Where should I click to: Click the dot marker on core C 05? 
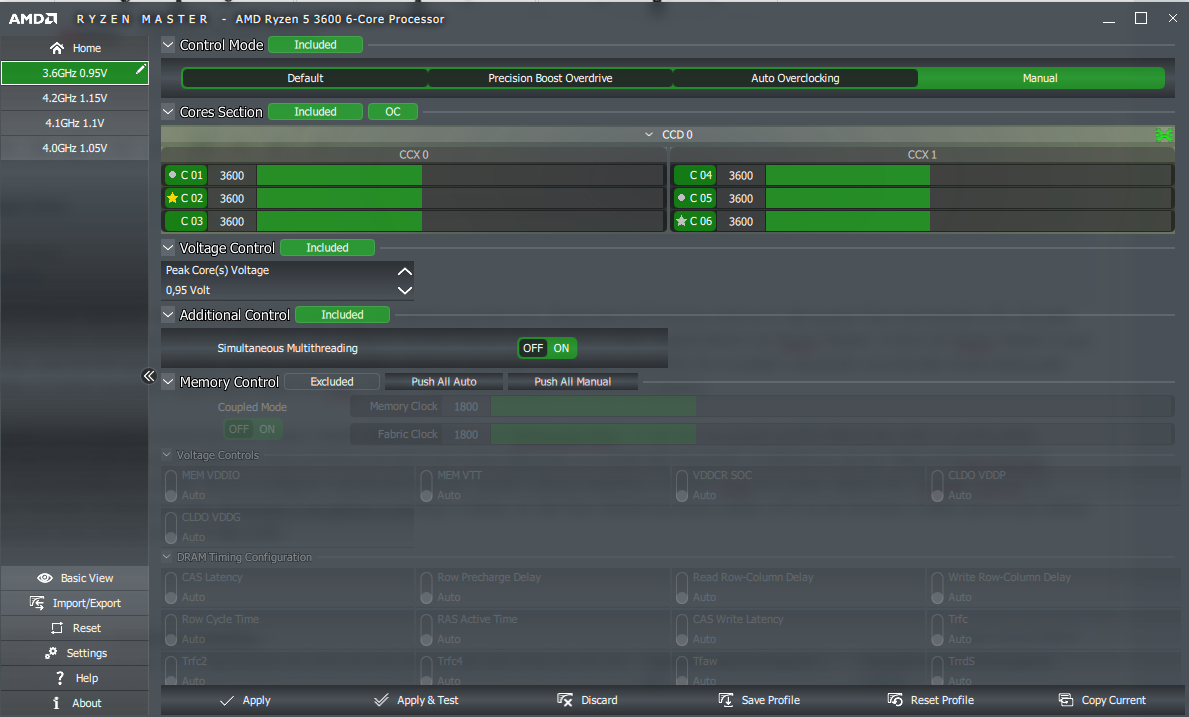point(681,199)
